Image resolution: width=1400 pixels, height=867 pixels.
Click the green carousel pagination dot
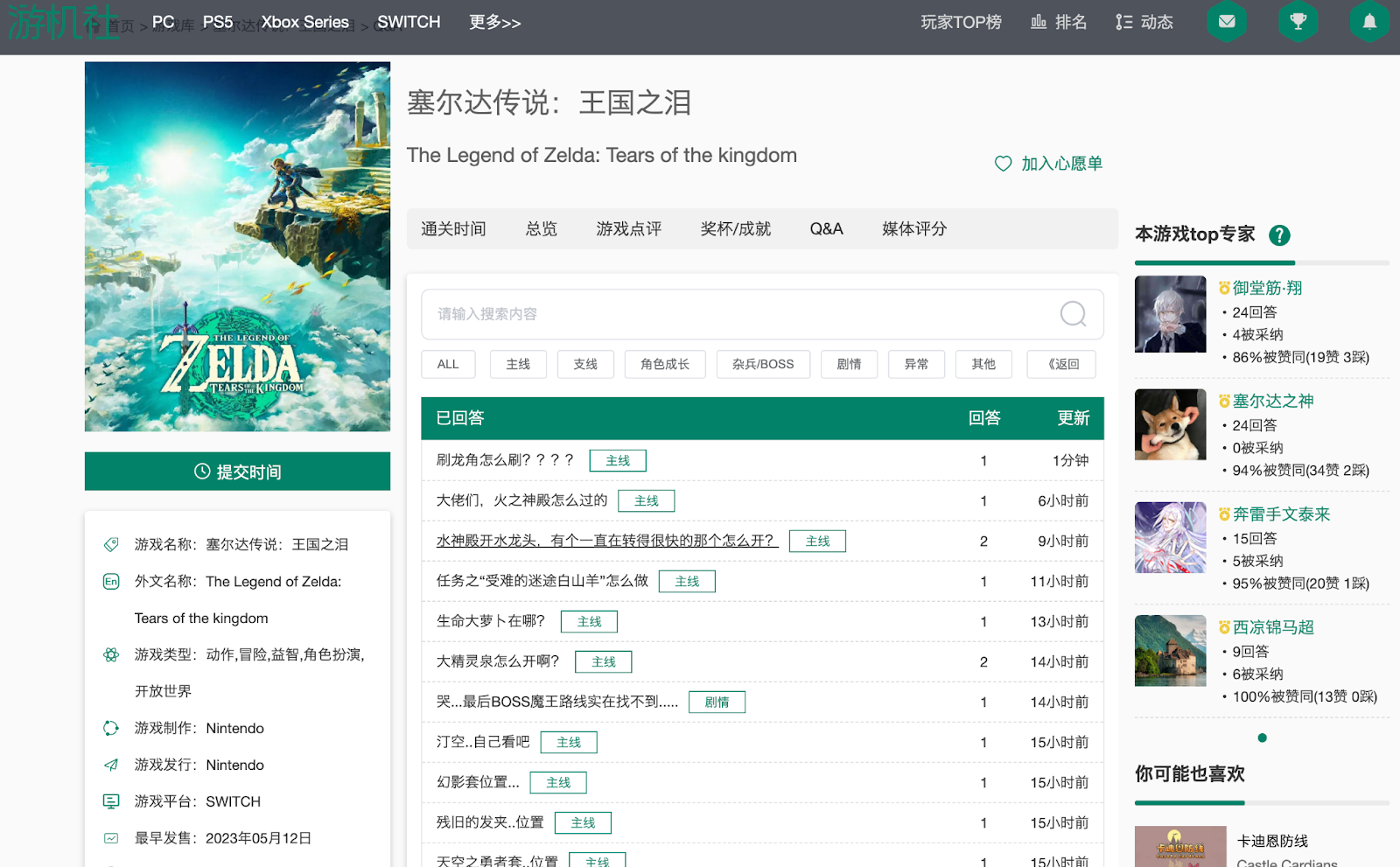pyautogui.click(x=1262, y=738)
